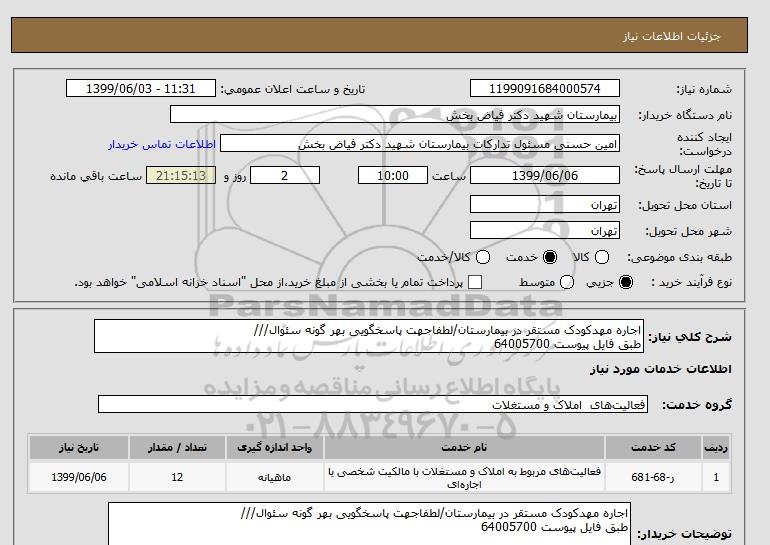The image size is (770, 545).
Task: Click the طبقه بندی موضوعی label
Action: pyautogui.click(x=680, y=257)
